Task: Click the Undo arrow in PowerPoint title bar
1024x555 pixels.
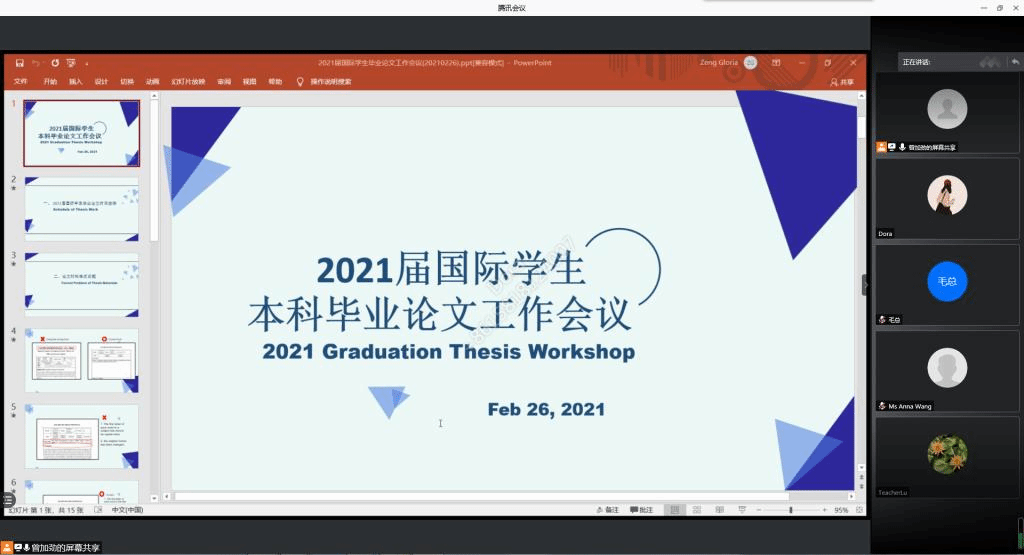Action: (36, 63)
